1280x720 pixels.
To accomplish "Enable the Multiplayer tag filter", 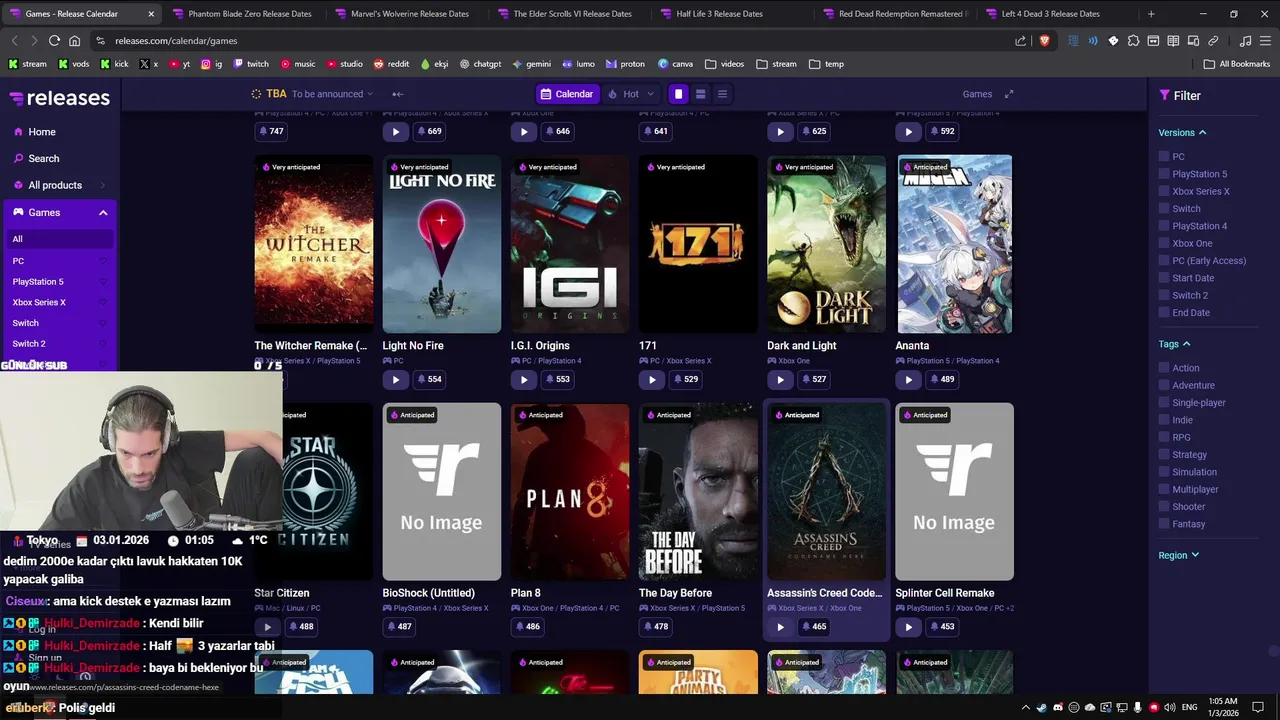I will (x=1164, y=489).
